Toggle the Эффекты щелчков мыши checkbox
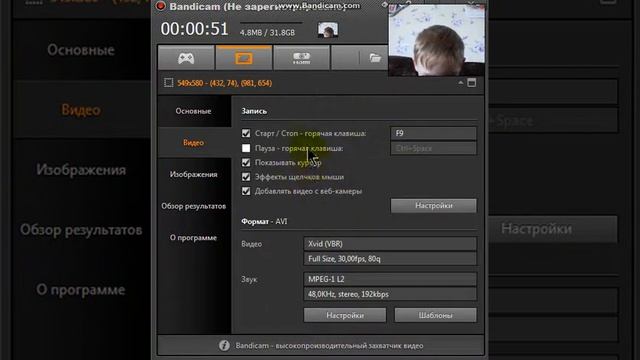Viewport: 640px width, 360px height. pyautogui.click(x=246, y=177)
